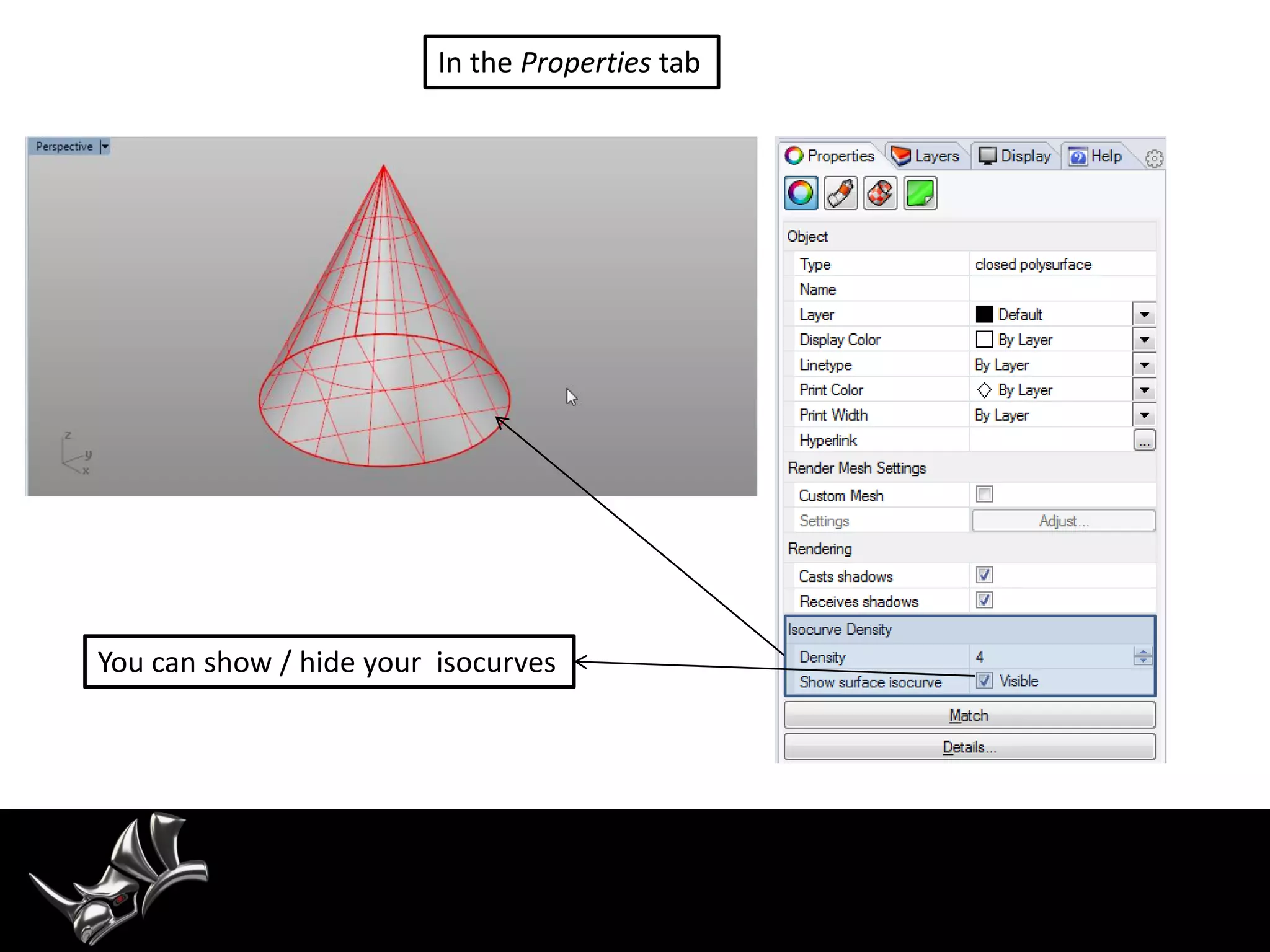Expand the Layer dropdown showing Default
Viewport: 1270px width, 952px height.
click(1144, 315)
